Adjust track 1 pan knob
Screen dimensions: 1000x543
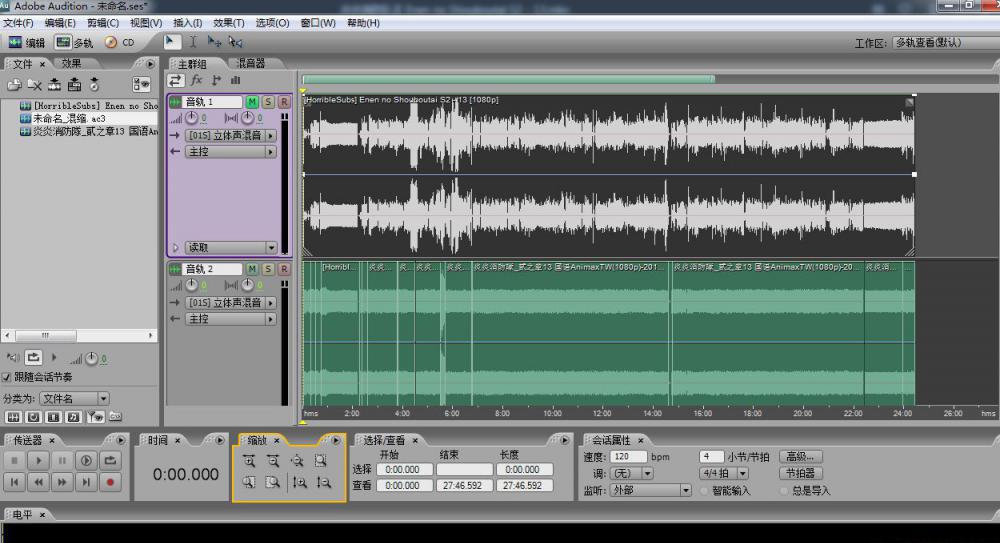[247, 118]
